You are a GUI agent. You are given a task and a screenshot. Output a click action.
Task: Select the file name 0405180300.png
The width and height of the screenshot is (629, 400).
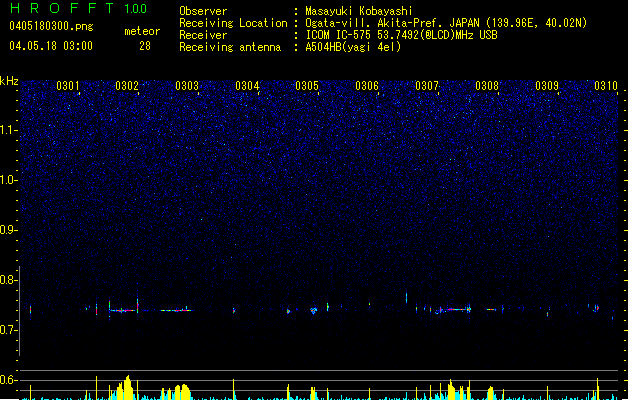point(51,26)
